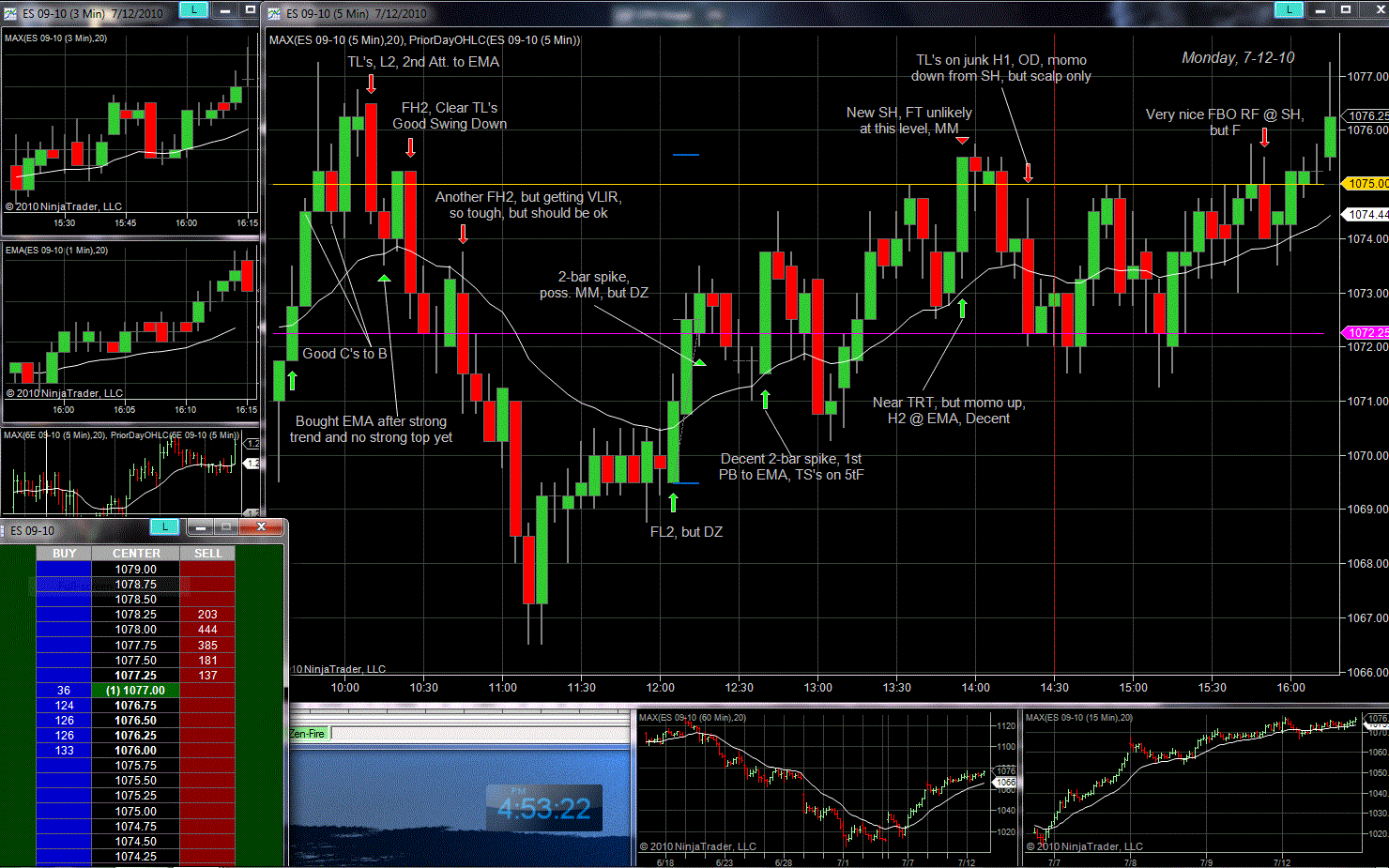Select red arrow under 'Another FH2' annotation
This screenshot has width=1389, height=868.
(x=463, y=234)
